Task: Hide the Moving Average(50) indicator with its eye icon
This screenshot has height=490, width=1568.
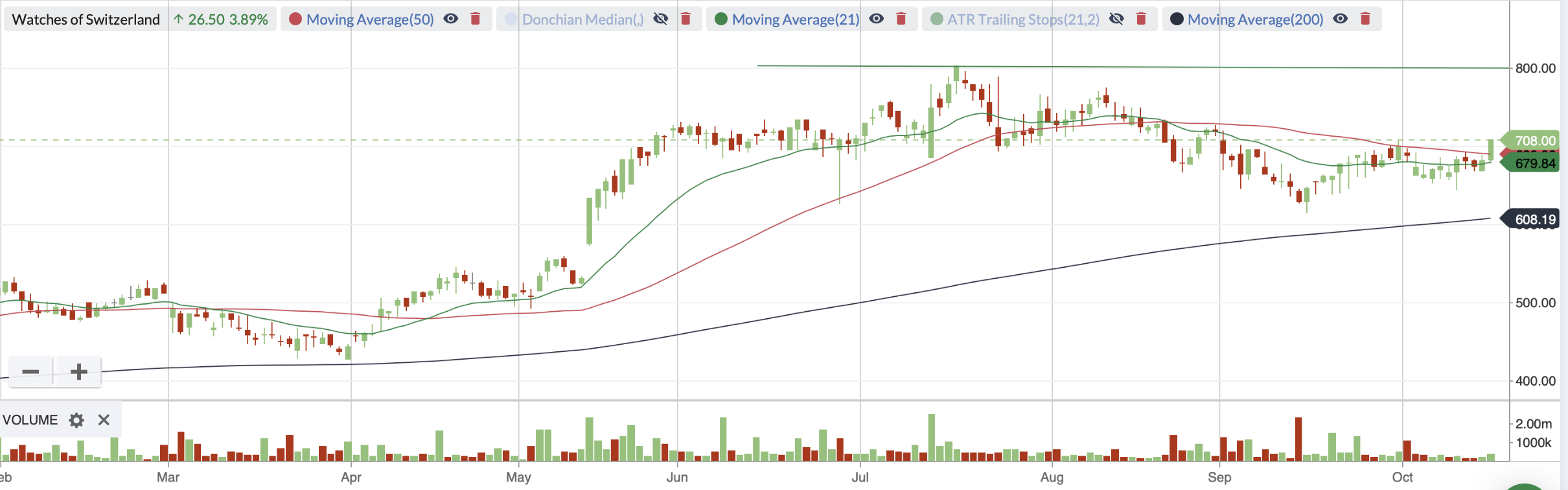Action: click(450, 19)
